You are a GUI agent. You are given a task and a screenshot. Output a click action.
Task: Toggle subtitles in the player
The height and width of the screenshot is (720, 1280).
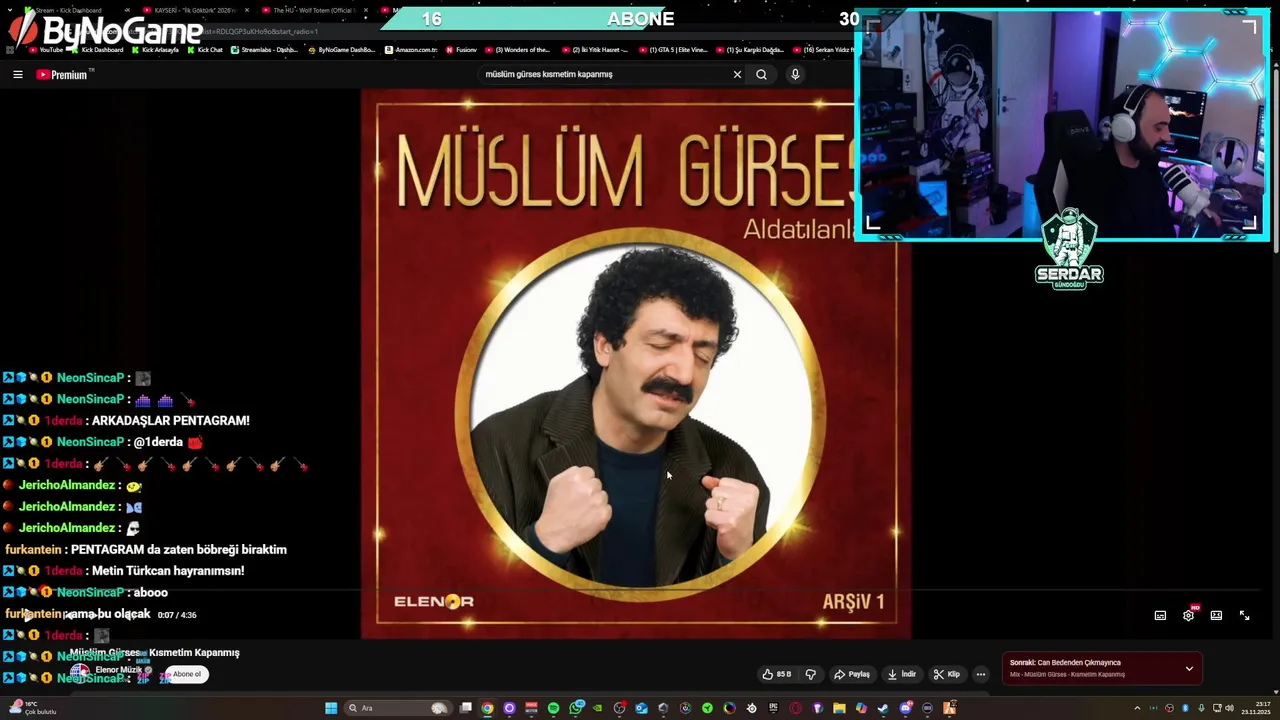tap(1160, 615)
